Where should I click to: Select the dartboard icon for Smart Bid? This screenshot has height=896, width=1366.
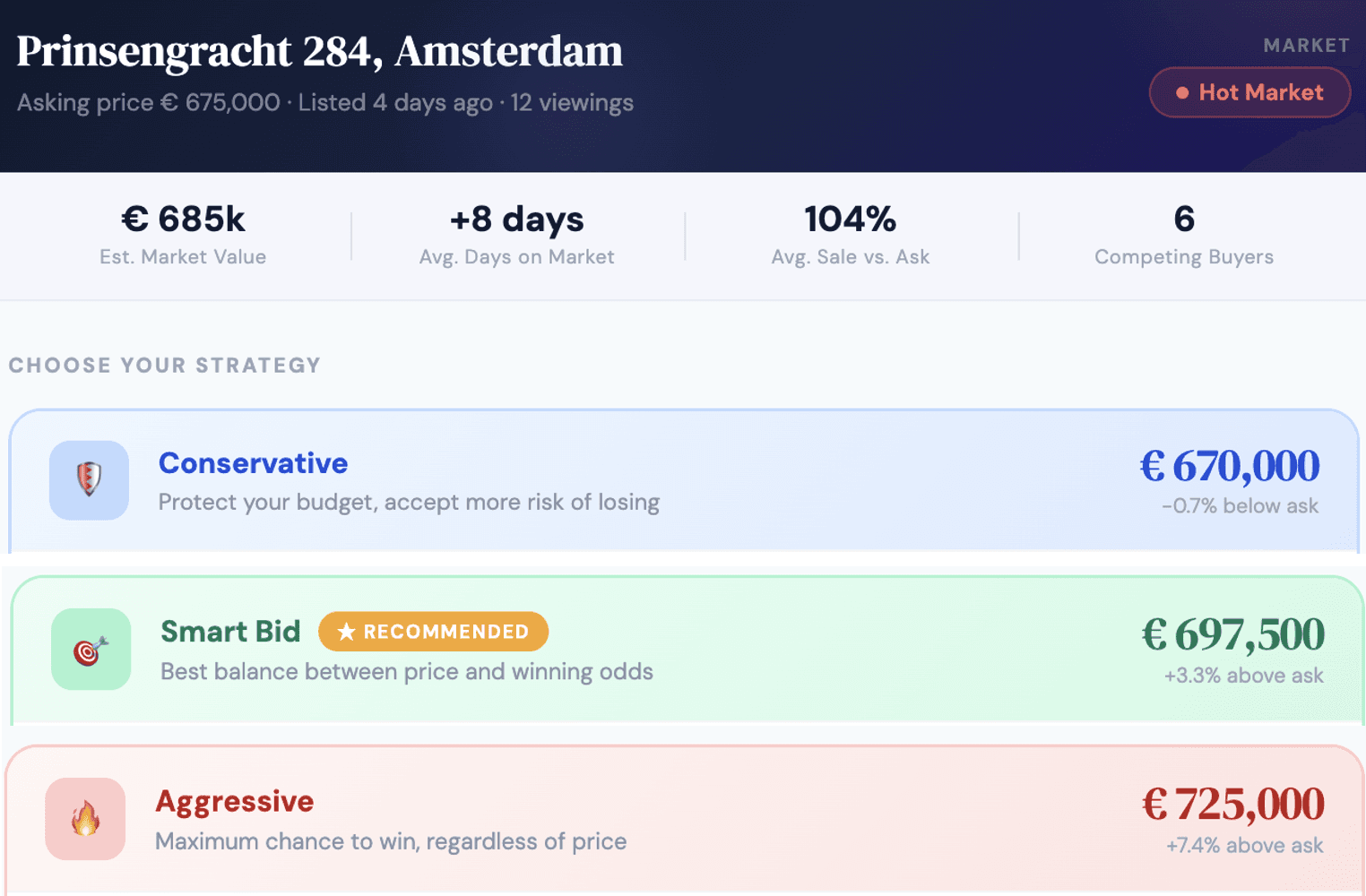click(x=91, y=649)
